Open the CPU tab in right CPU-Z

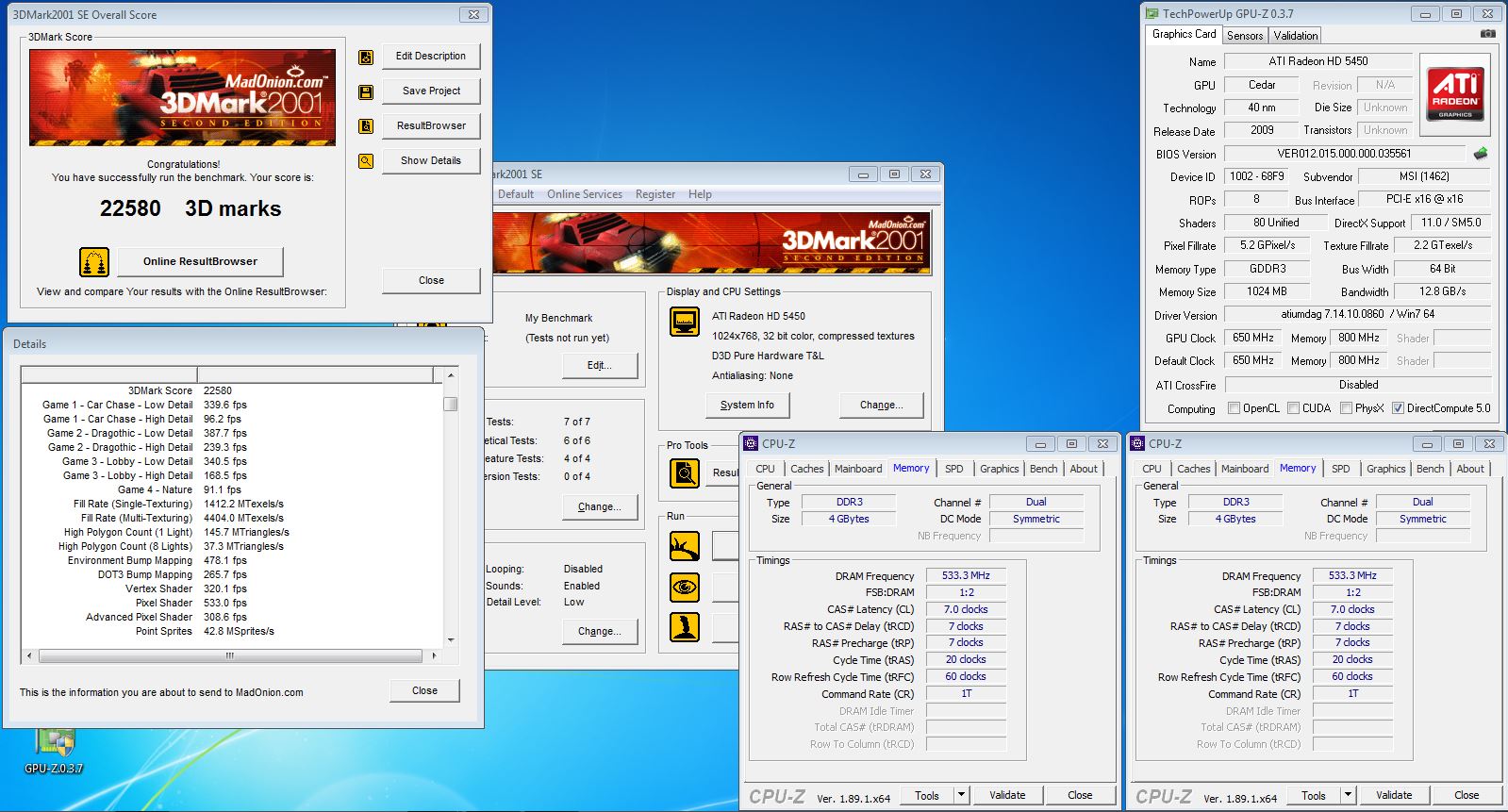pos(1152,469)
